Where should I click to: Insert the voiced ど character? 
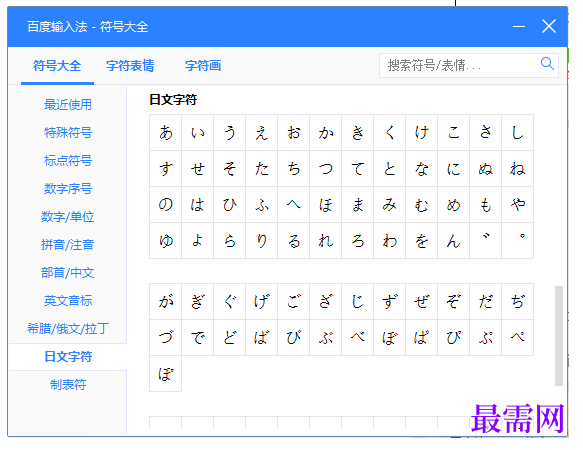pyautogui.click(x=229, y=337)
